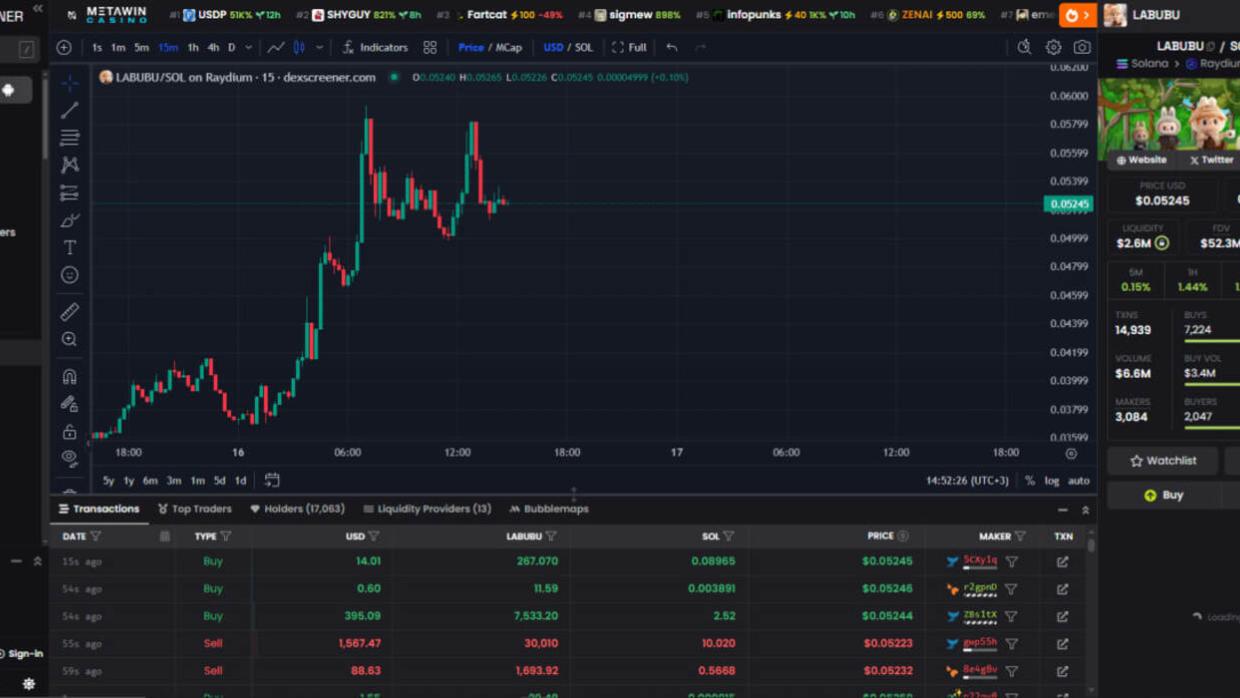Open the token Website link

[x=1142, y=160]
